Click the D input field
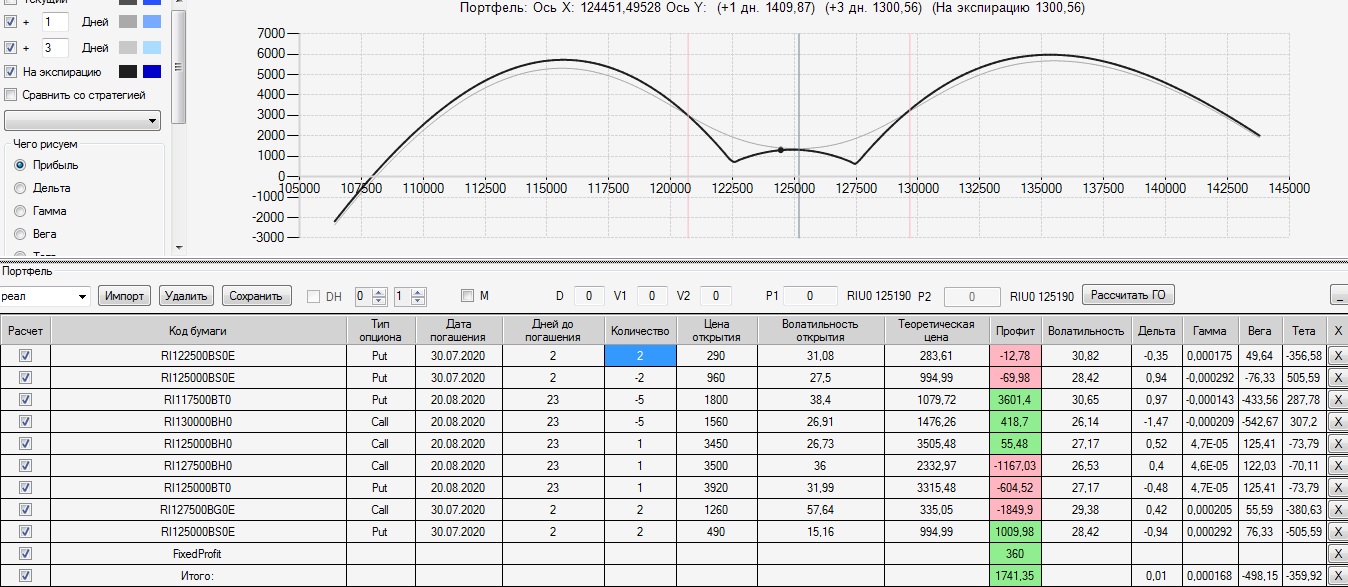Image resolution: width=1348 pixels, height=587 pixels. click(590, 296)
